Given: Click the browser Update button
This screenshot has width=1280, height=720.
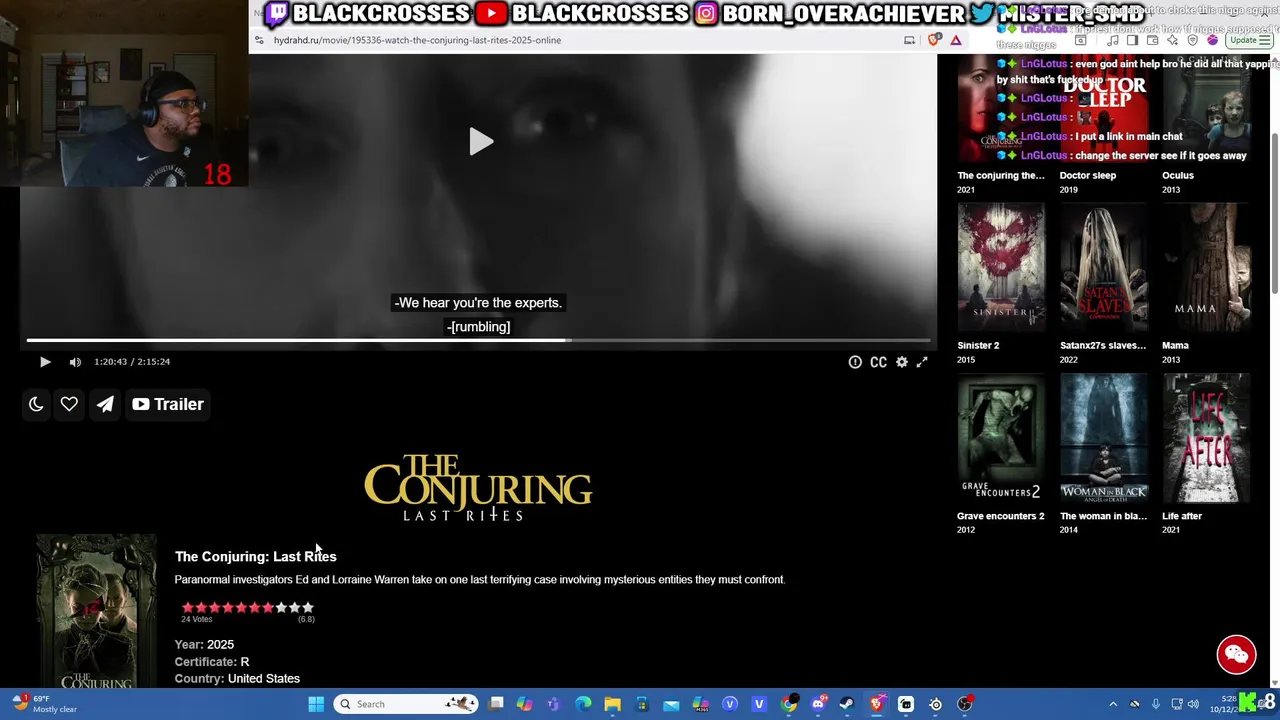Looking at the screenshot, I should [1251, 40].
